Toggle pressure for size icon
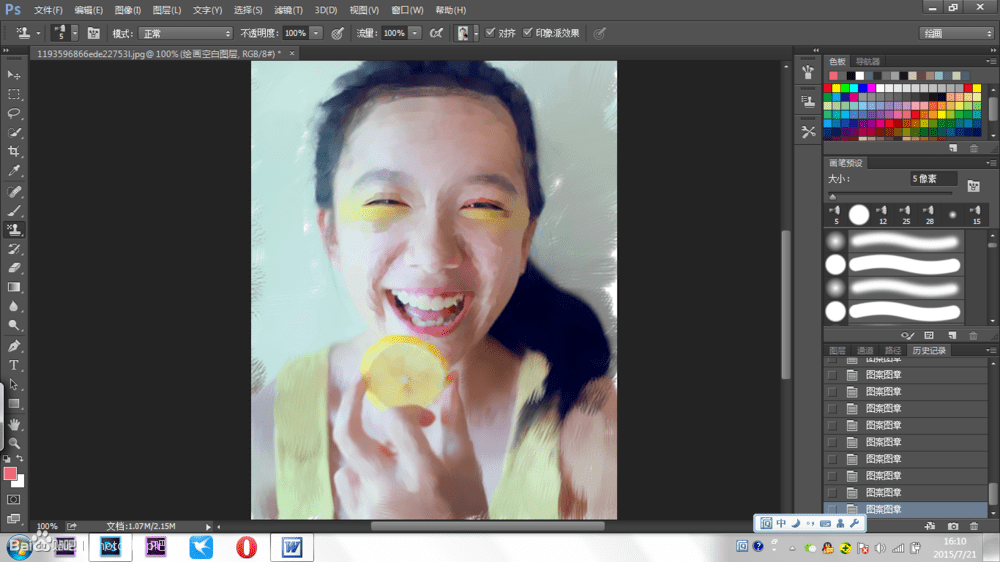Screen dimensions: 1000x562 click(x=599, y=33)
